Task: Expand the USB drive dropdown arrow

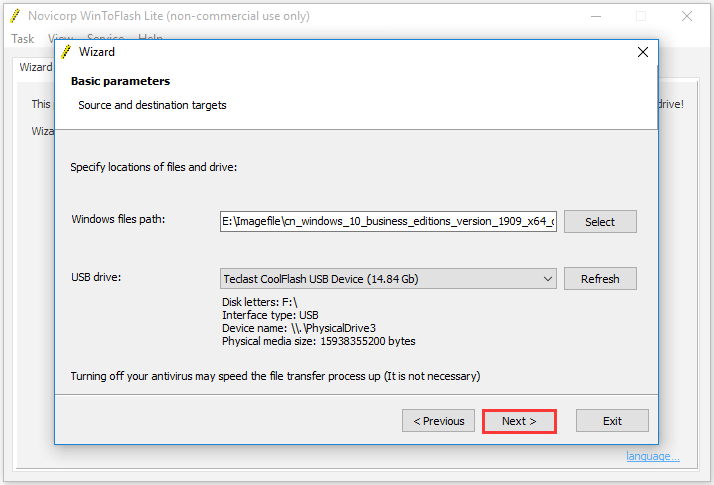Action: coord(548,279)
